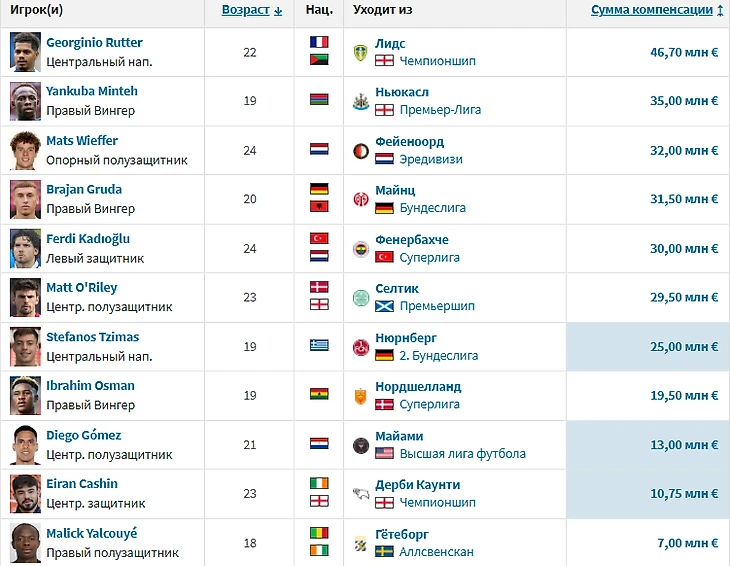Open Georginio Rutter player profile
The image size is (730, 566).
coord(94,43)
